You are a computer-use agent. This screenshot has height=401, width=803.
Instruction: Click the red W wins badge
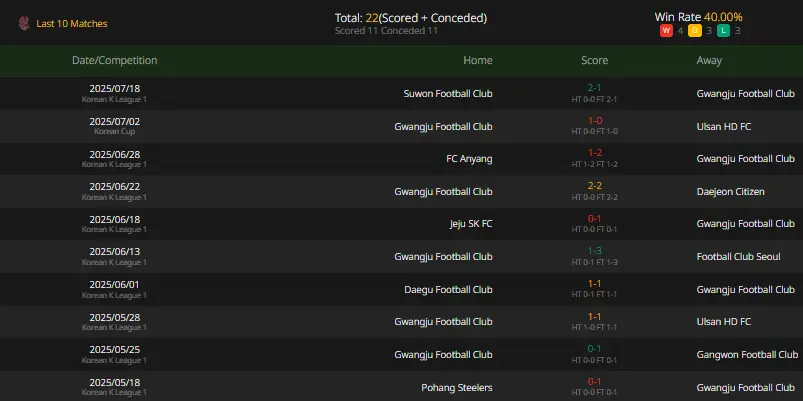666,31
